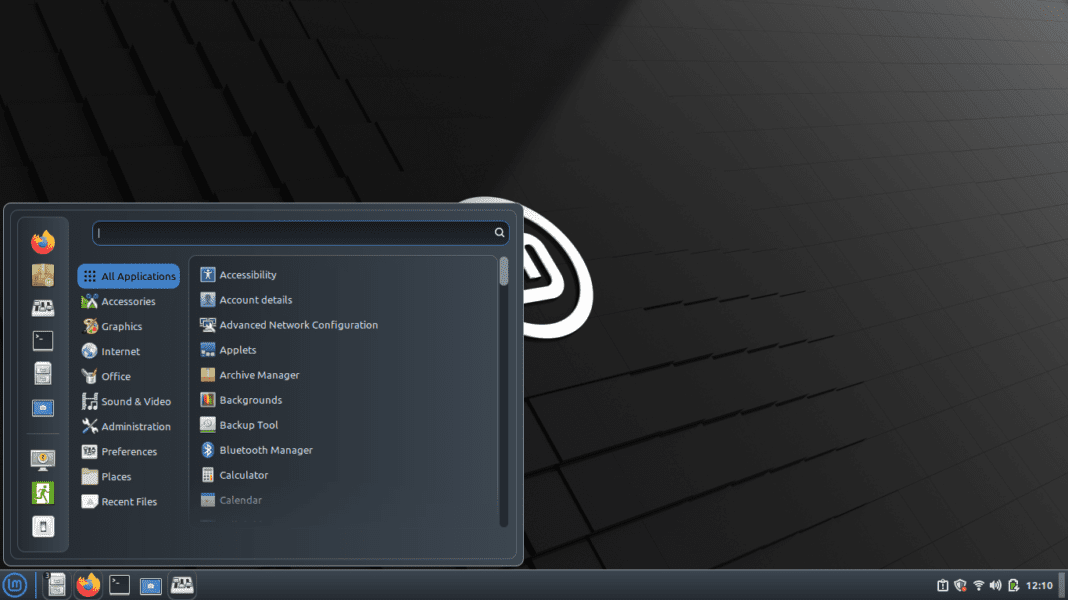Open System Settings from the menu sidebar
The height and width of the screenshot is (600, 1068).
click(42, 408)
